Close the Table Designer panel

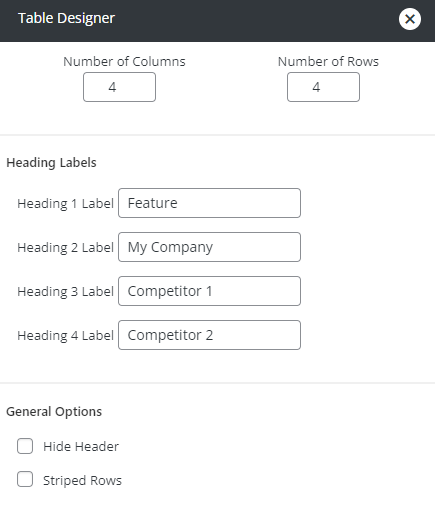pyautogui.click(x=410, y=19)
